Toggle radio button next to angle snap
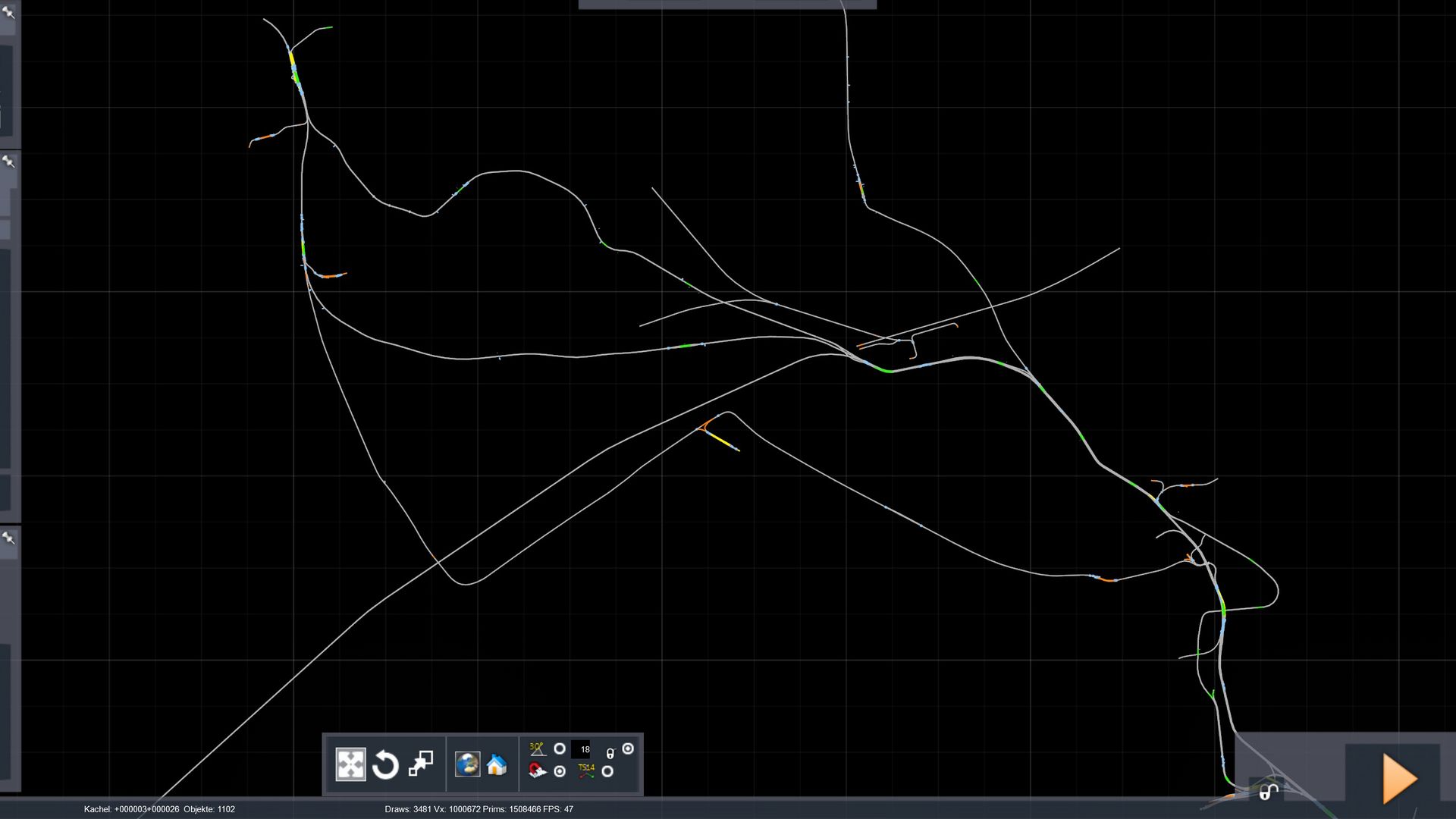The image size is (1456, 819). [x=560, y=749]
